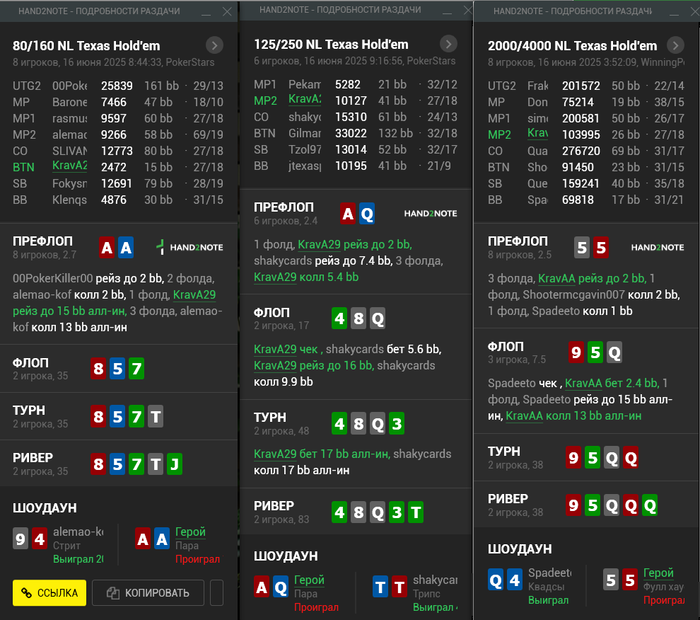
Task: Click the КОПИРОВАТЬ button
Action: pos(148,593)
